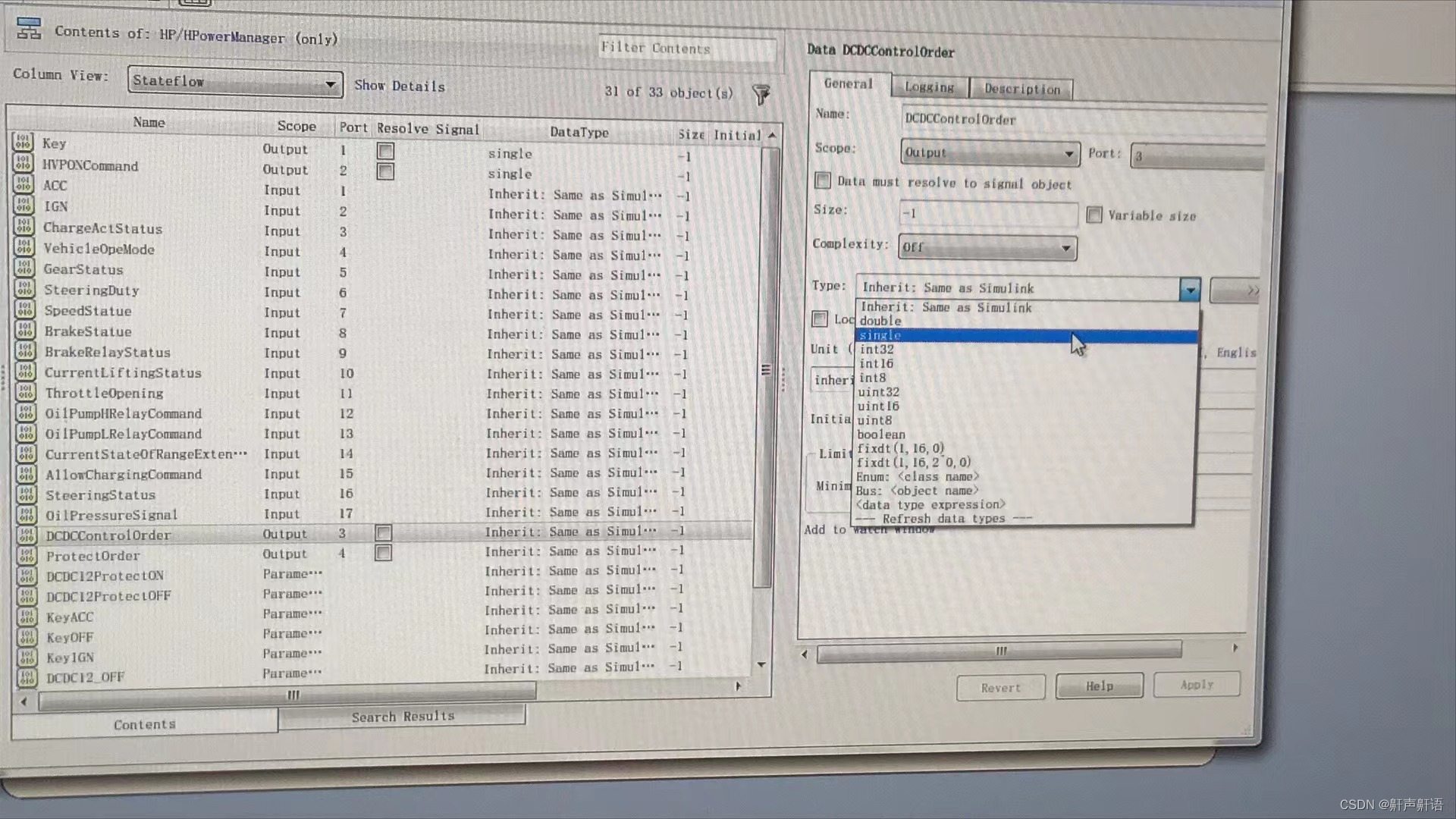Click the data icon beside ThrottleOpening
This screenshot has height=819, width=1456.
(25, 392)
